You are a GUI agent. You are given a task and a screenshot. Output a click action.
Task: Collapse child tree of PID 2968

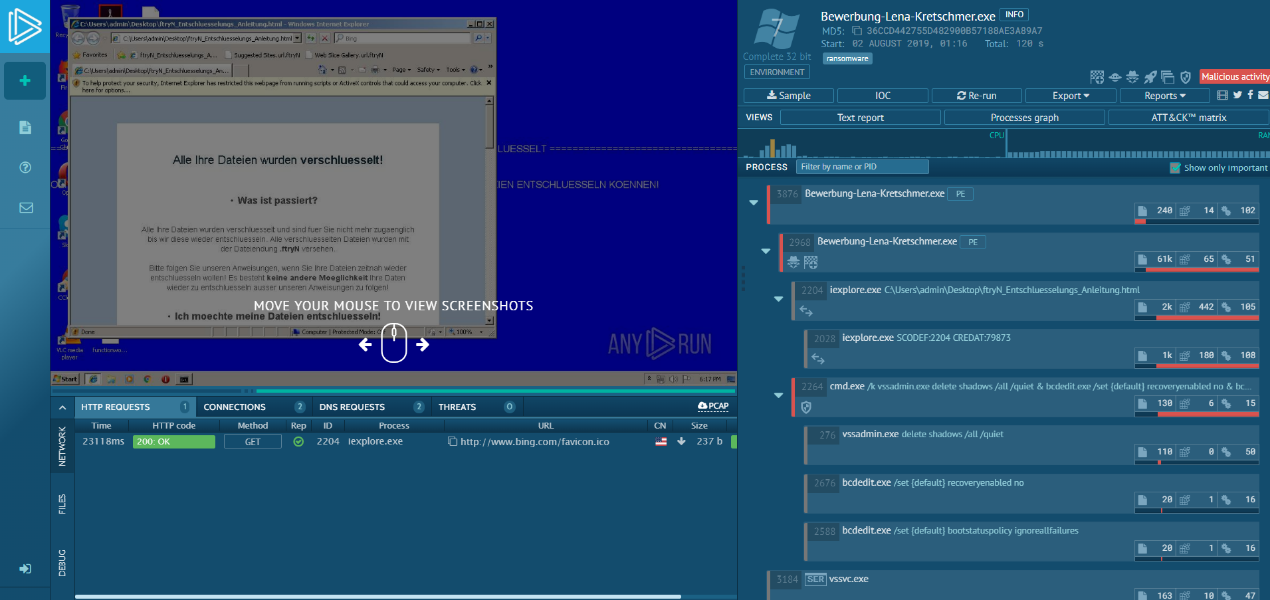[766, 250]
